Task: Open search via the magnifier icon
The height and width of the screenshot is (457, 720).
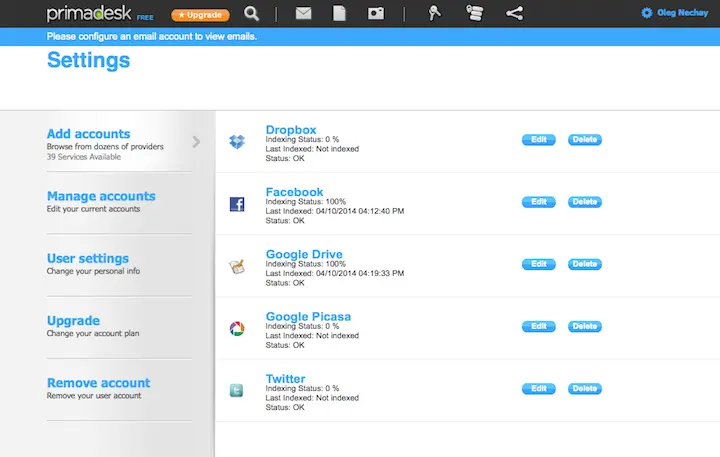Action: (x=251, y=13)
